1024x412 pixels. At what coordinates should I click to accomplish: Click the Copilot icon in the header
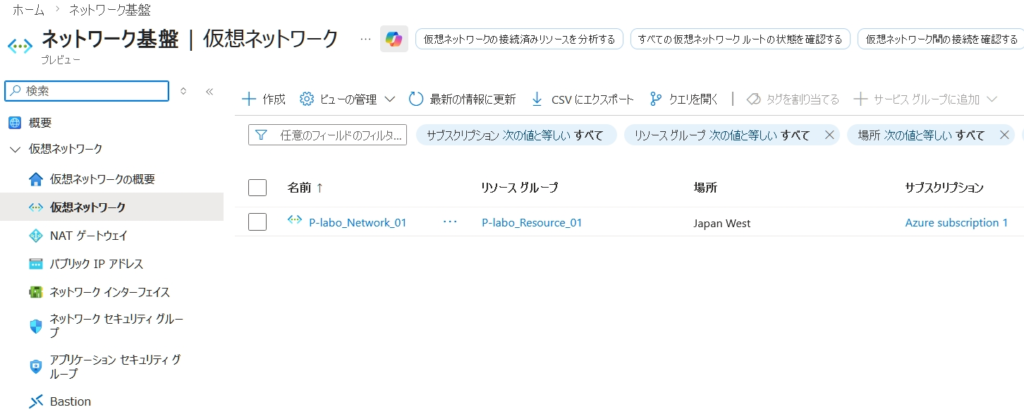[x=394, y=39]
